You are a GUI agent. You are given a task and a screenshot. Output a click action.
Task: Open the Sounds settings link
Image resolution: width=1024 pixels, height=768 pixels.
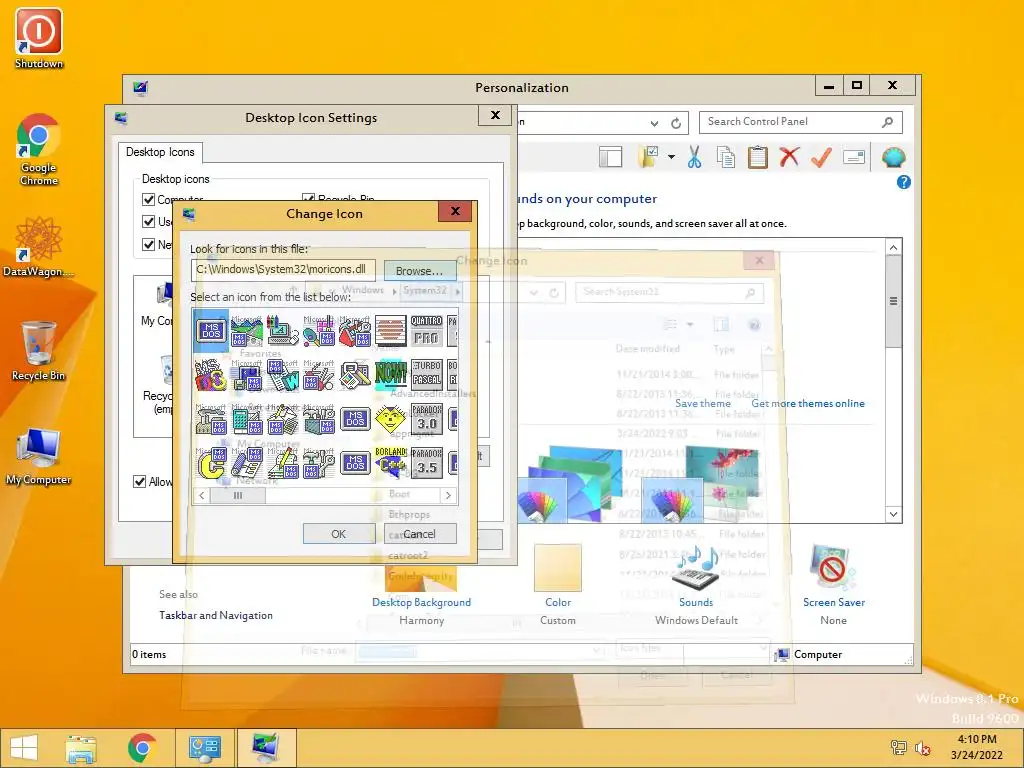click(696, 602)
